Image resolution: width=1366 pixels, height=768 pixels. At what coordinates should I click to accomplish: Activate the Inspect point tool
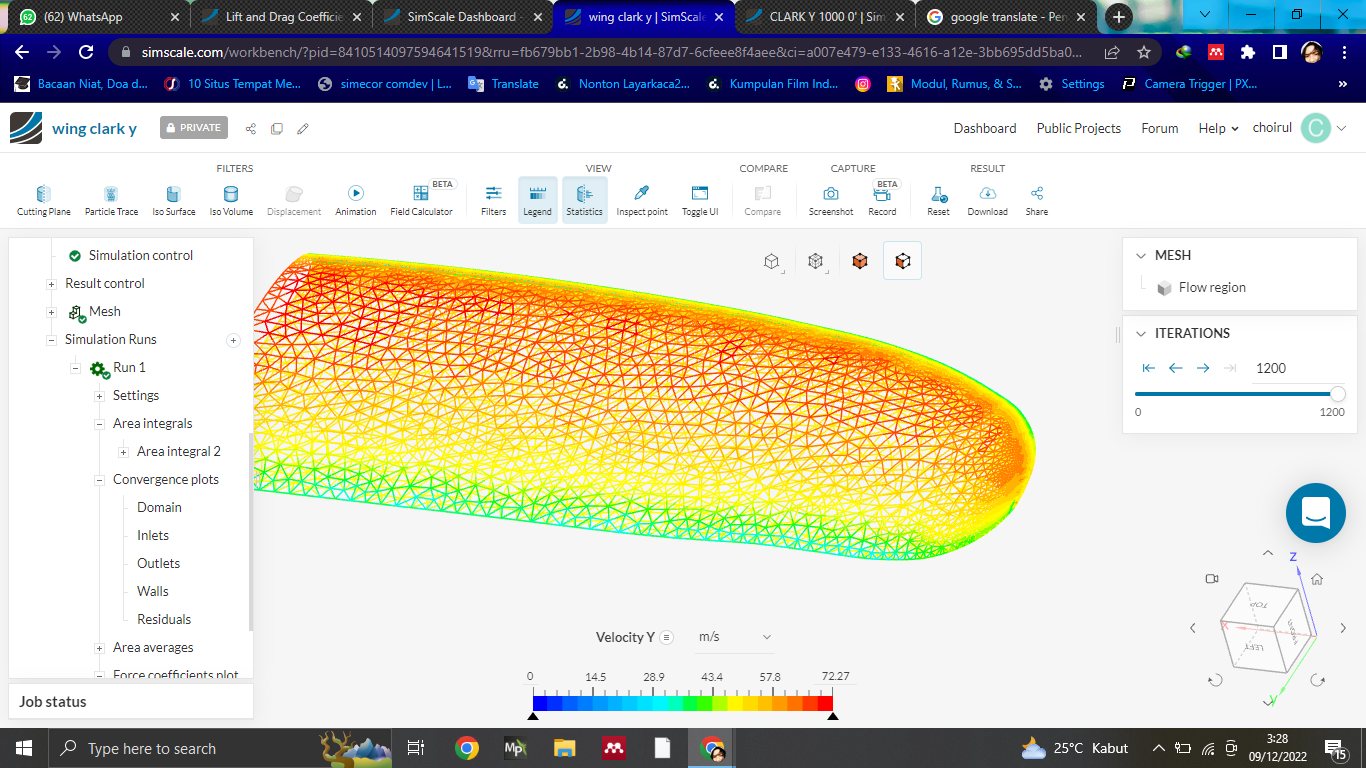tap(642, 200)
